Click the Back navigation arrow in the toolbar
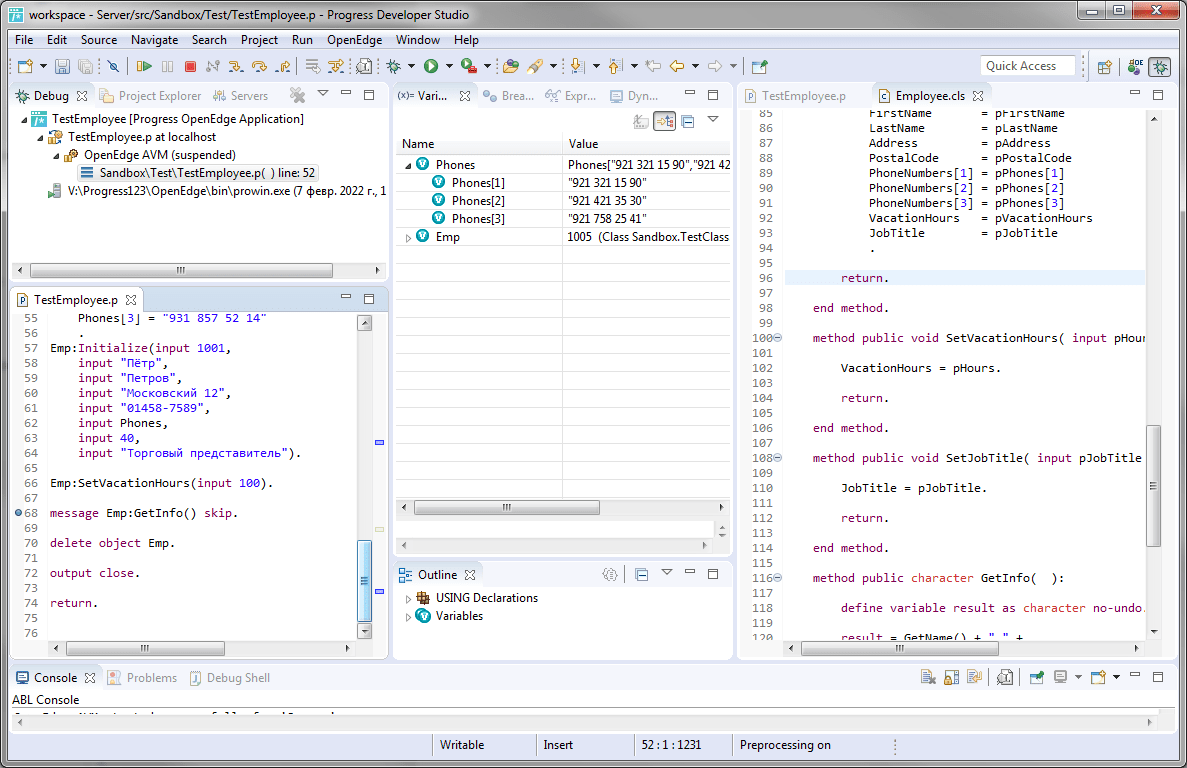This screenshot has height=768, width=1187. point(676,67)
